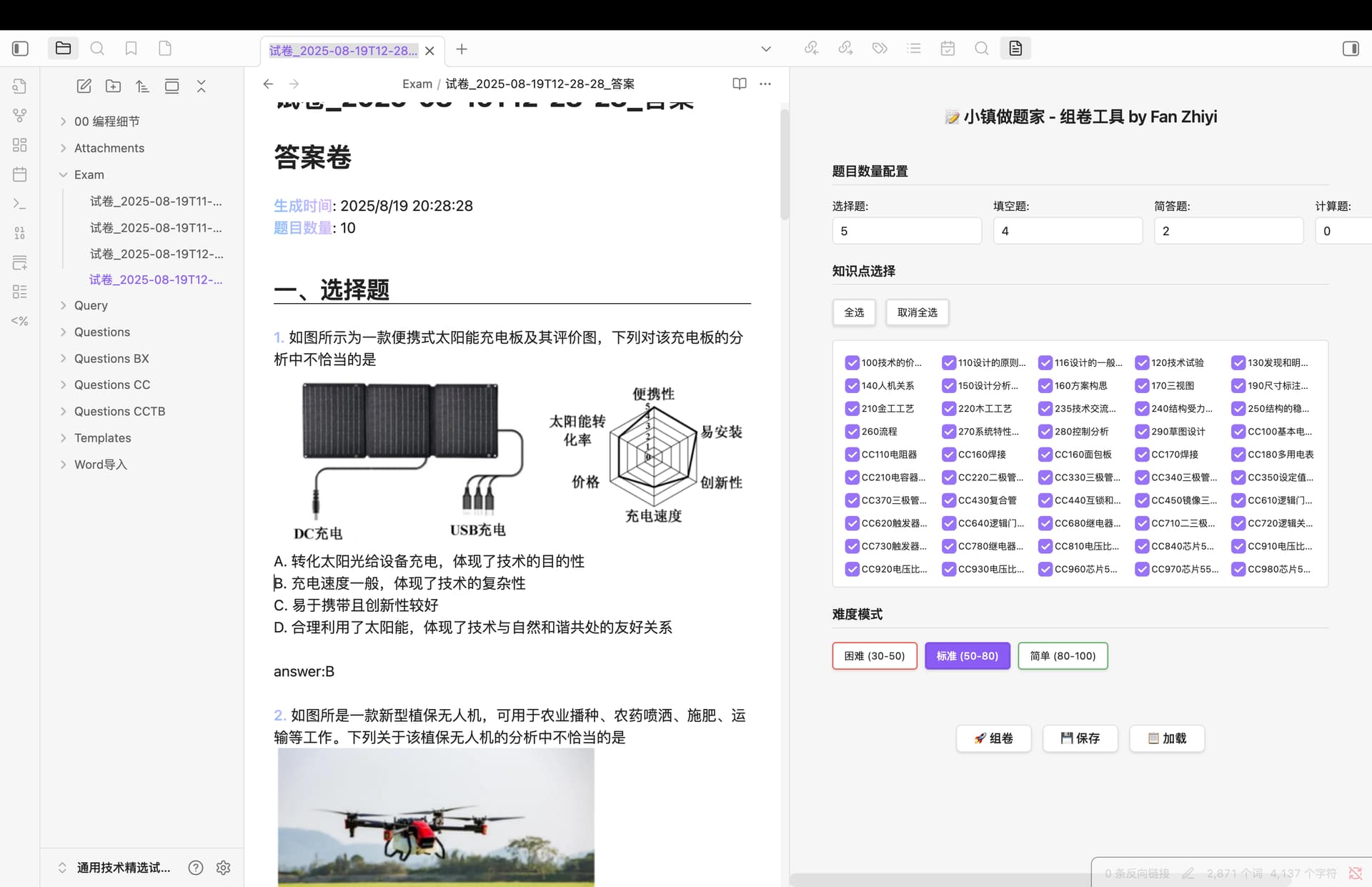
Task: Open graph view ribbon icon
Action: tap(20, 116)
